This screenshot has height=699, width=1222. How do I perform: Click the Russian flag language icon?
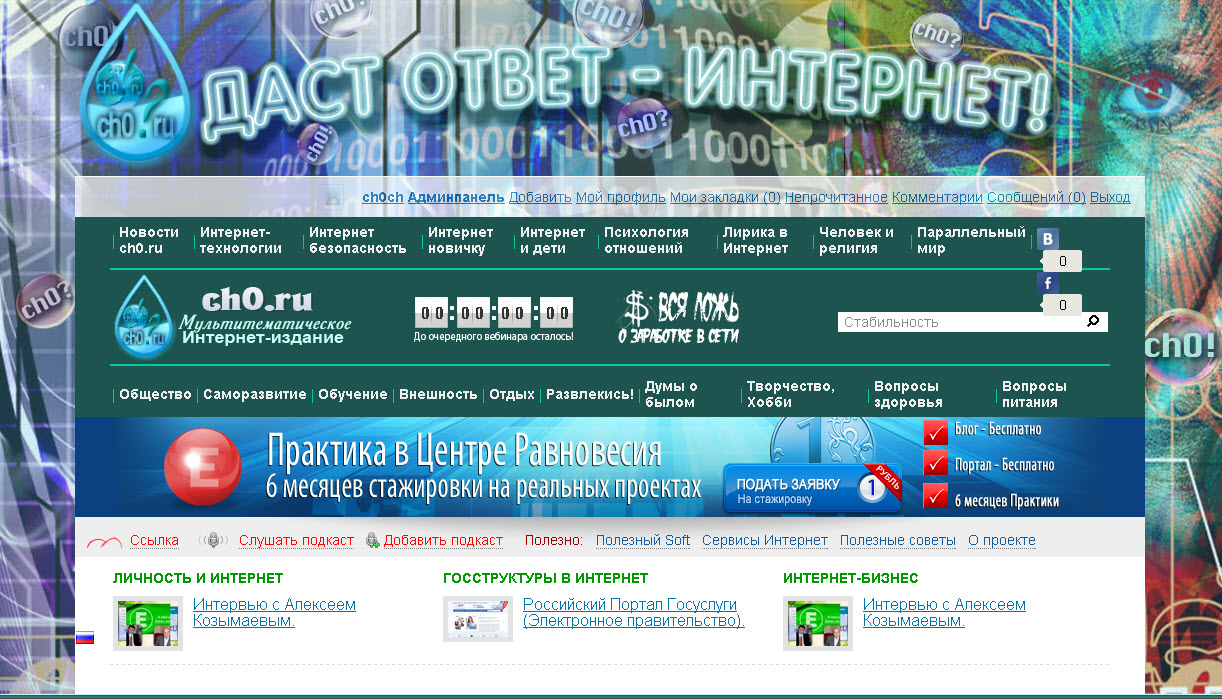[x=85, y=637]
